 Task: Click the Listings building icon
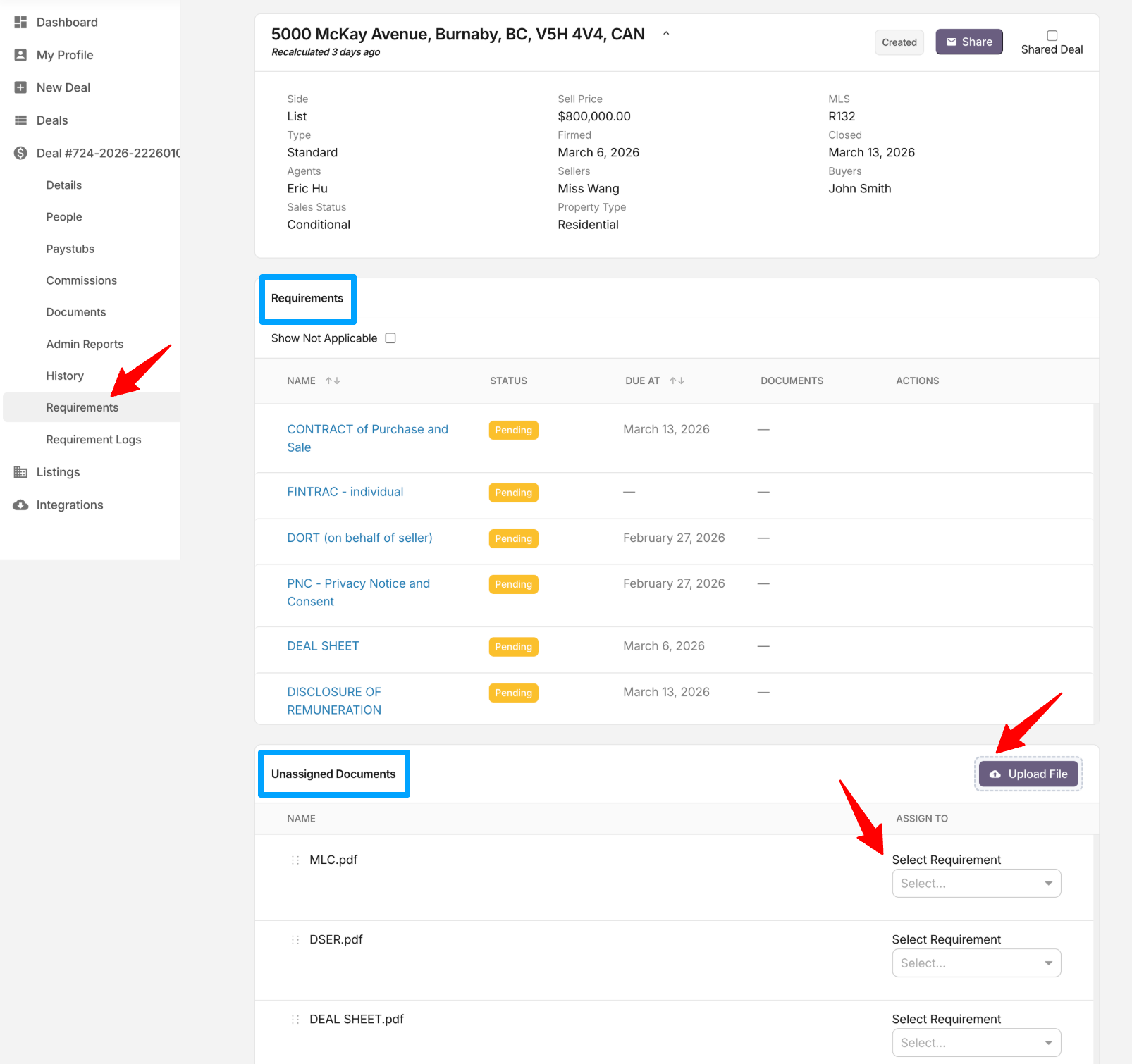(20, 472)
